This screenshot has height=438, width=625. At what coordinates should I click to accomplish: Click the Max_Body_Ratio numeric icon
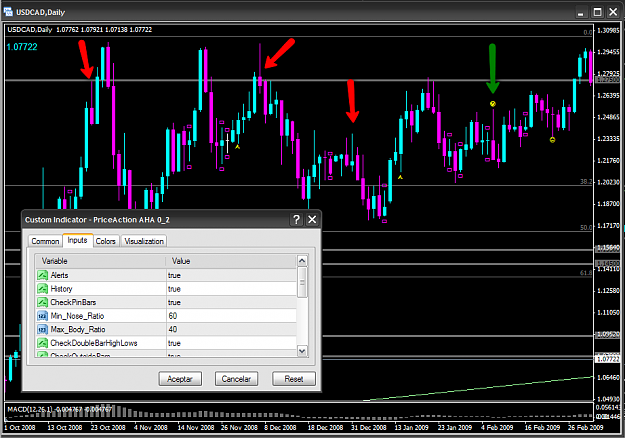pos(42,329)
